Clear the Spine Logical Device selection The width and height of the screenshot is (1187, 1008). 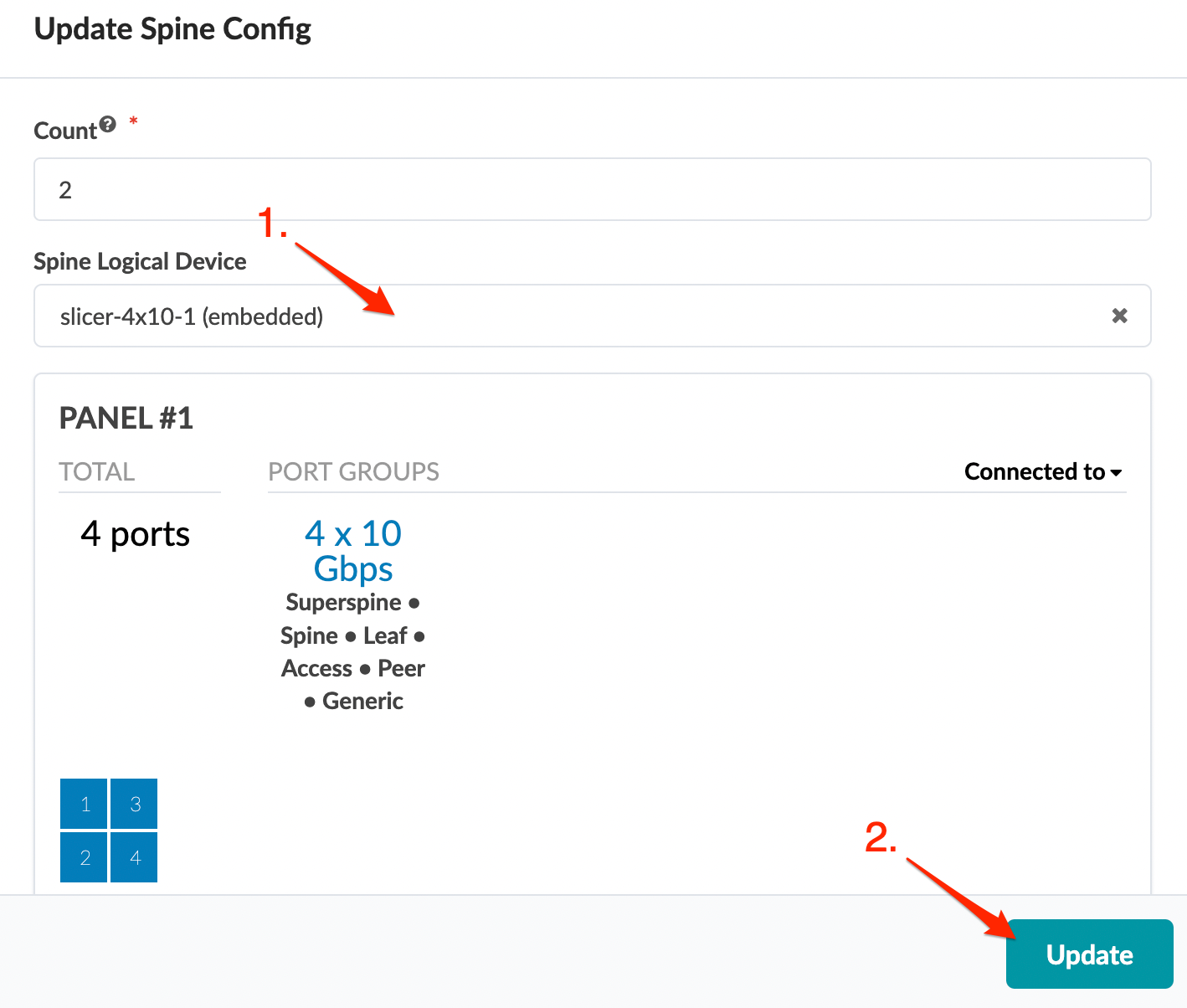click(x=1119, y=316)
